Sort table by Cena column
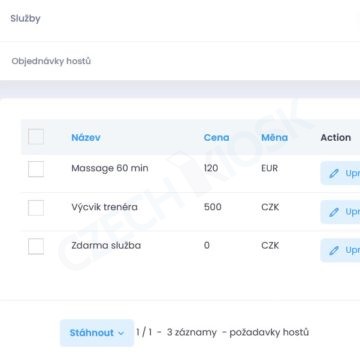Screen dimensions: 360x360 click(216, 137)
